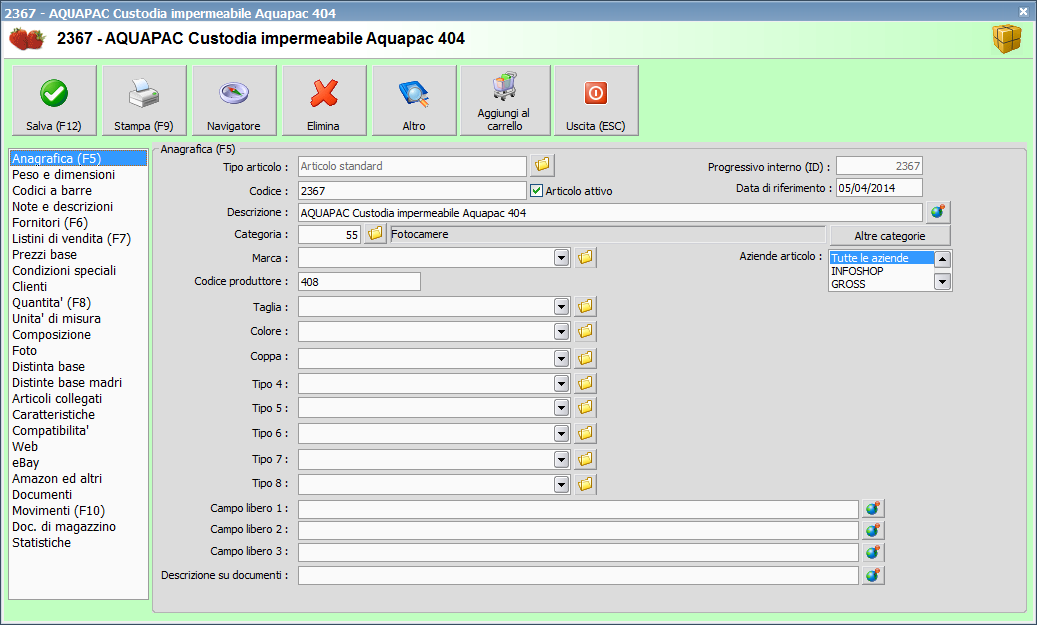
Task: Click folder icon beside Coppa dropdown
Action: coord(585,358)
